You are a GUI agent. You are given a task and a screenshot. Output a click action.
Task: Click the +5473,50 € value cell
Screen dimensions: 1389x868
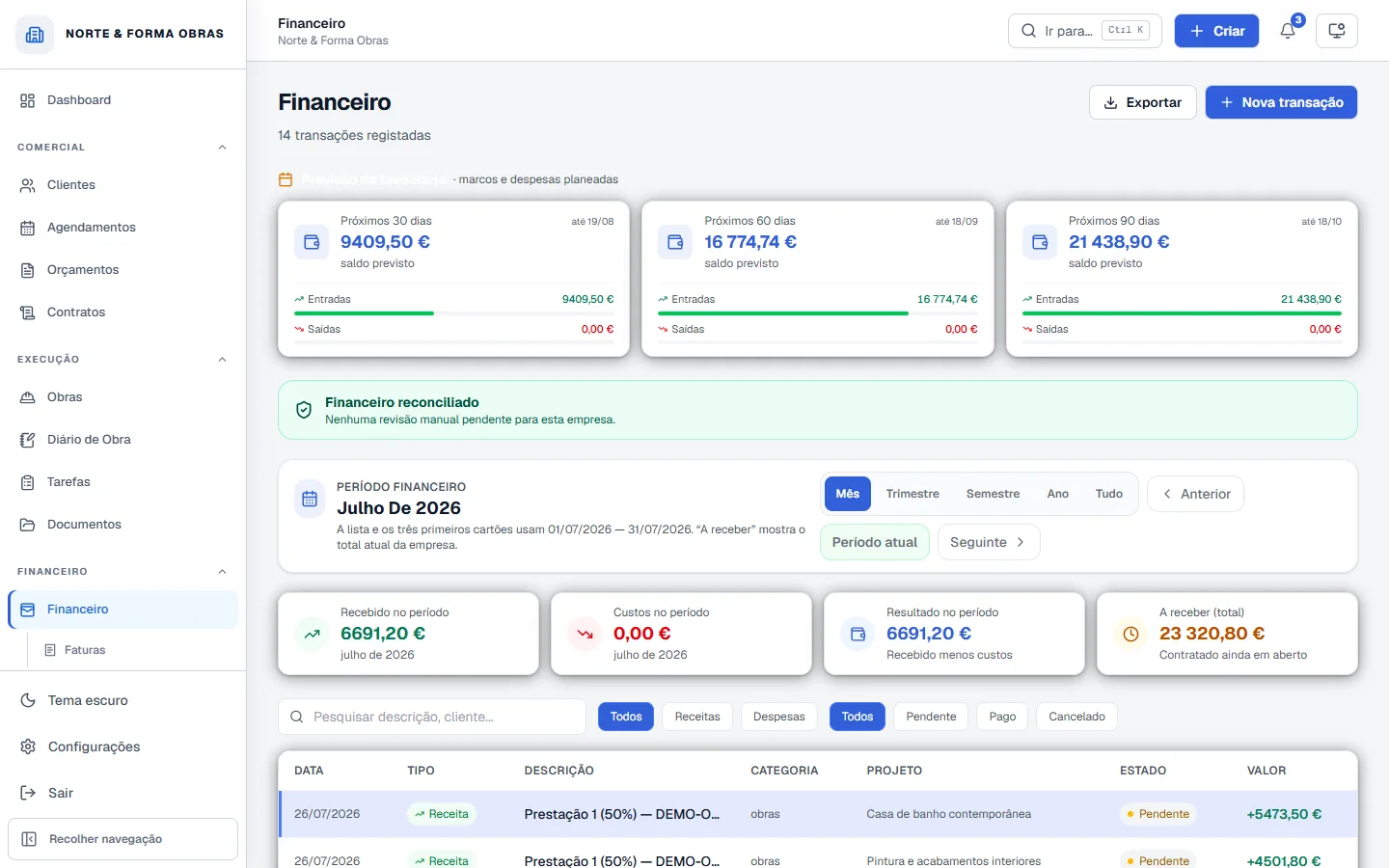pyautogui.click(x=1284, y=814)
